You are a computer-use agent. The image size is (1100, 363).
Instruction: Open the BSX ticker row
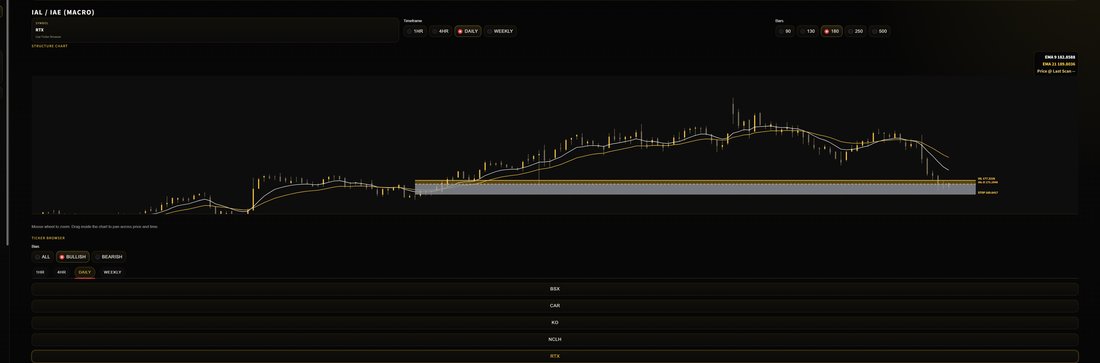point(554,289)
